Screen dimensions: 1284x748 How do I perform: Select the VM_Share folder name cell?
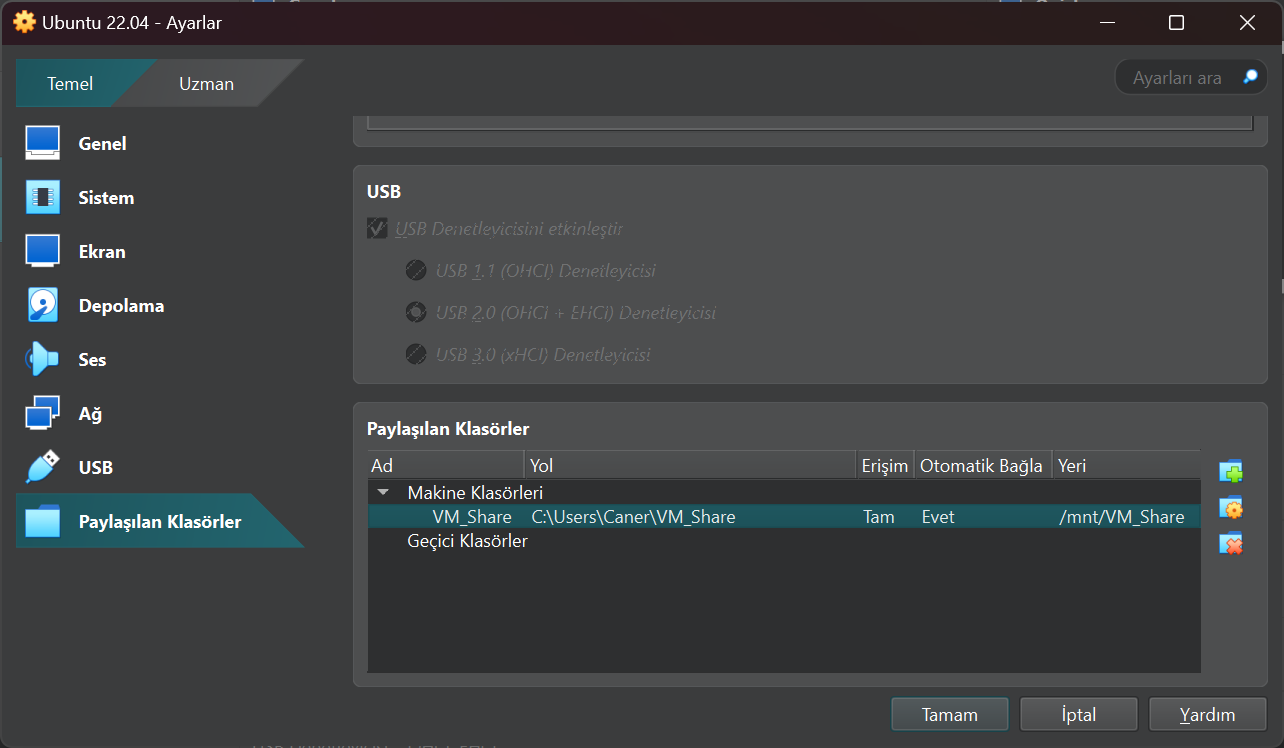(x=472, y=517)
